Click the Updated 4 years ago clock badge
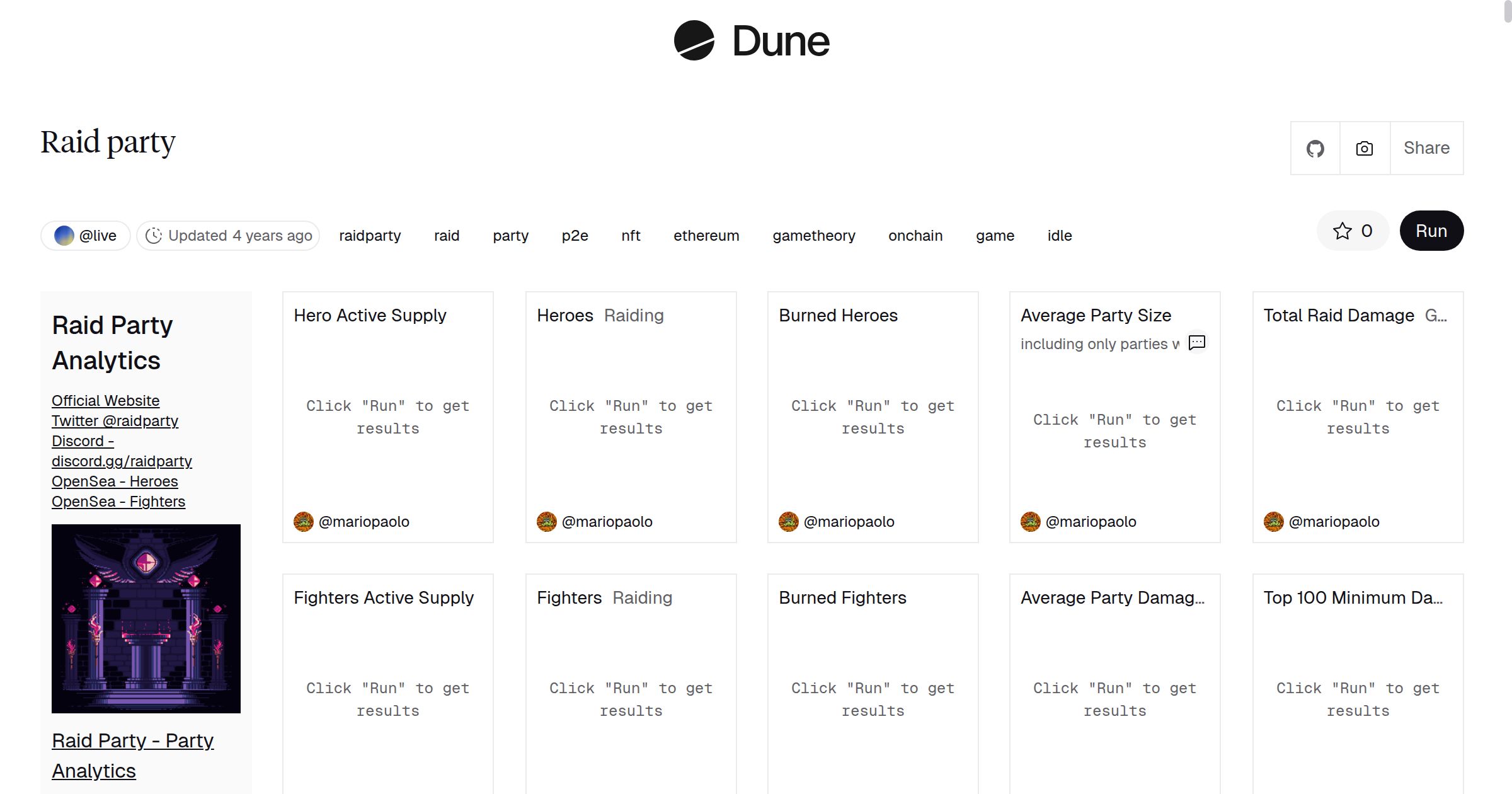The image size is (1512, 794). pyautogui.click(x=228, y=236)
